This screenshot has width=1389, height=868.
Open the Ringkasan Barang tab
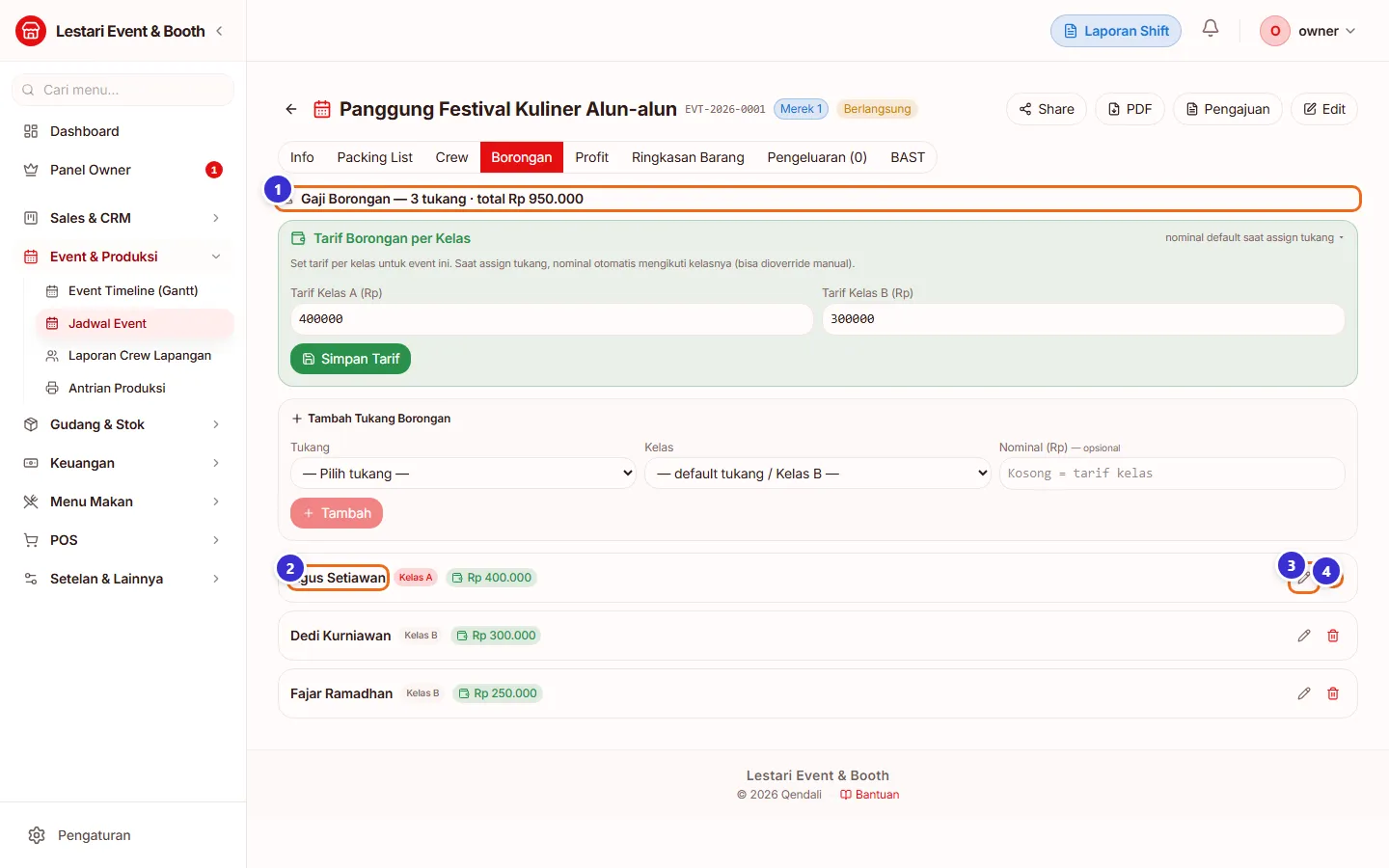(x=688, y=157)
